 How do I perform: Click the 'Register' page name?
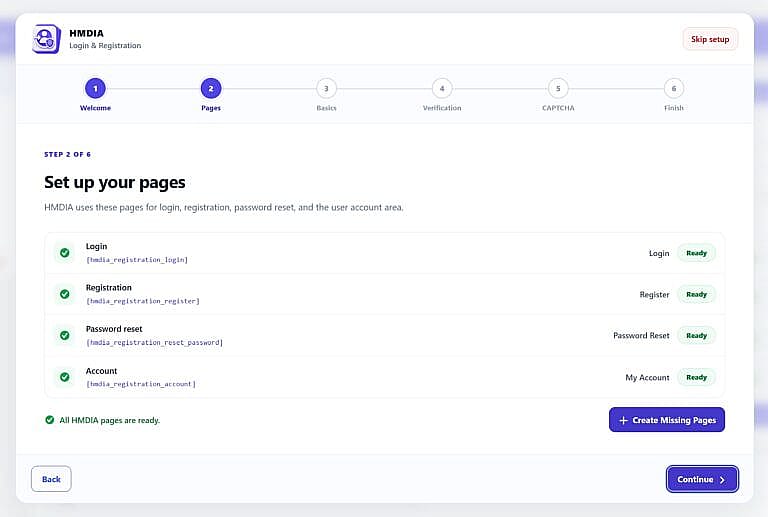(654, 295)
